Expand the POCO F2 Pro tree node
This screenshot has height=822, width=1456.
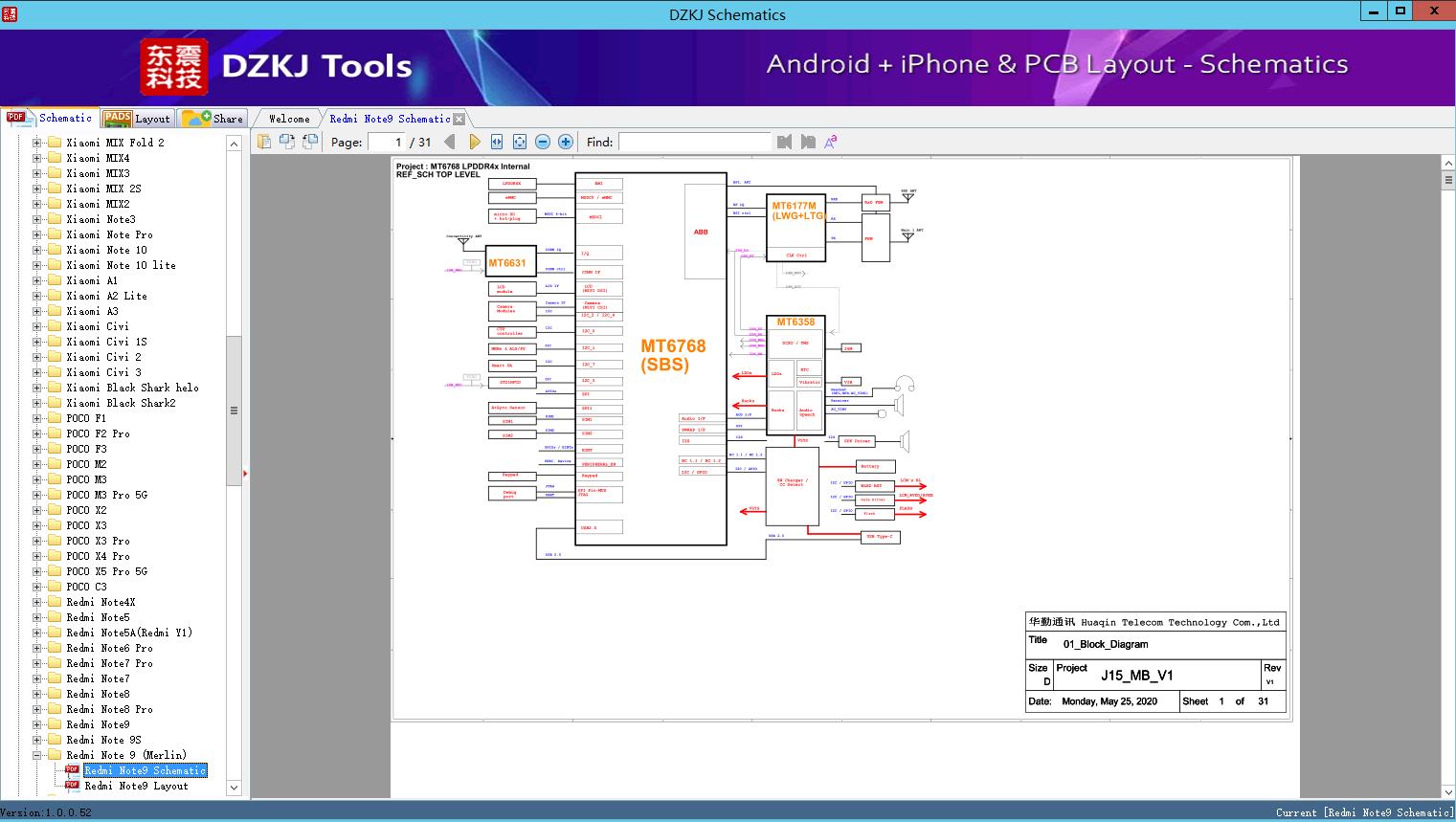[x=36, y=433]
